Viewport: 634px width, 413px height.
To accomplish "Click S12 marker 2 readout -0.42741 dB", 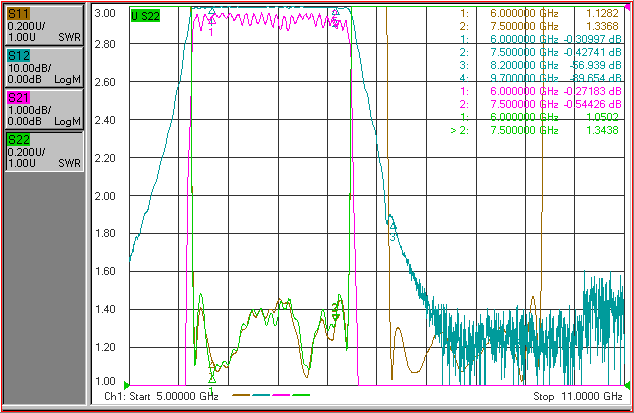I will 592,52.
